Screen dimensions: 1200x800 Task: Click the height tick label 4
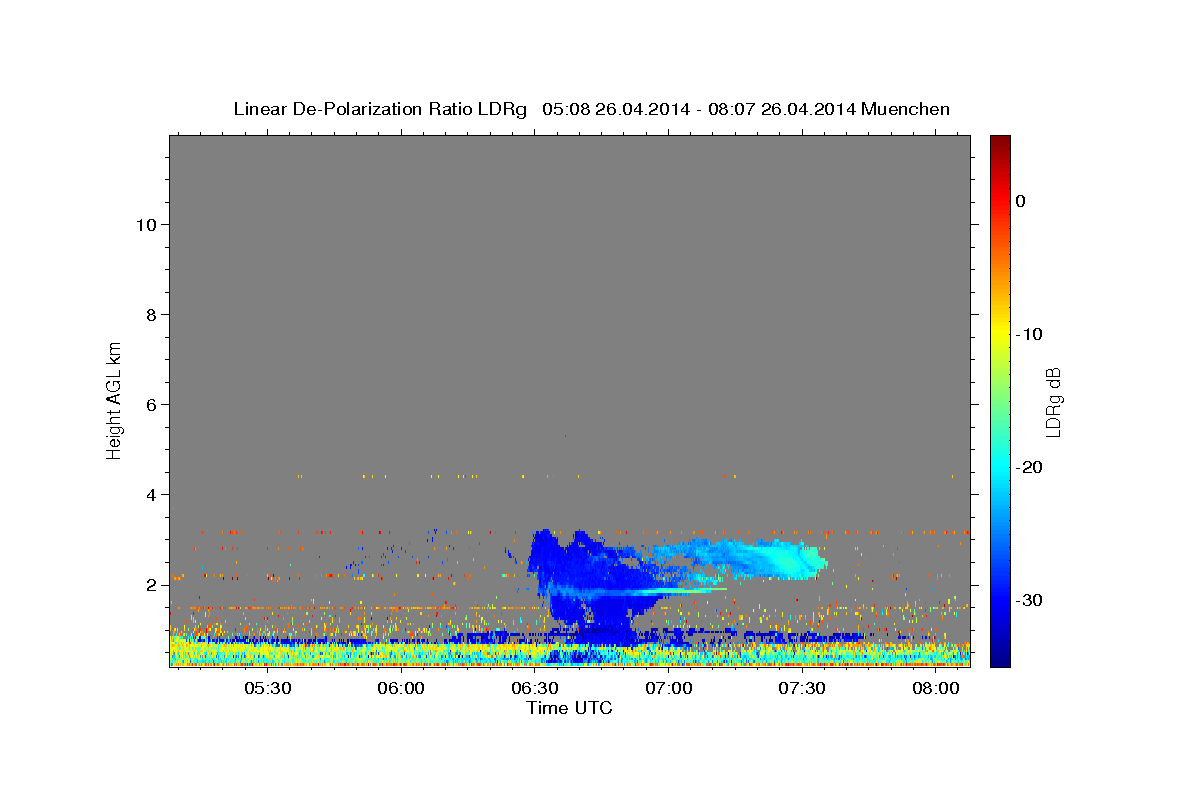[x=152, y=494]
